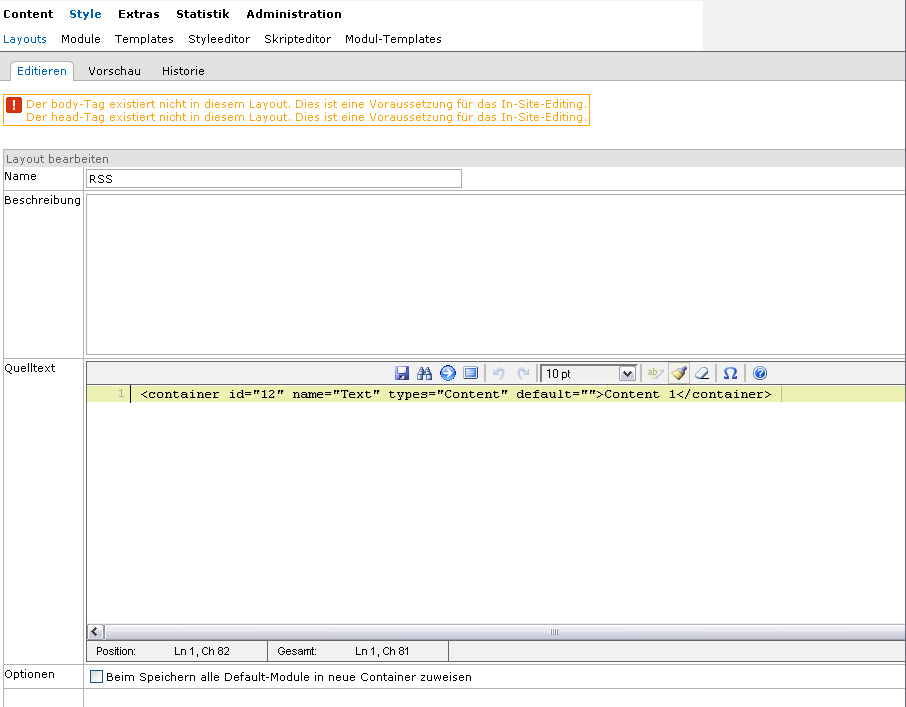Enable assigning default modules to new containers

[97, 677]
